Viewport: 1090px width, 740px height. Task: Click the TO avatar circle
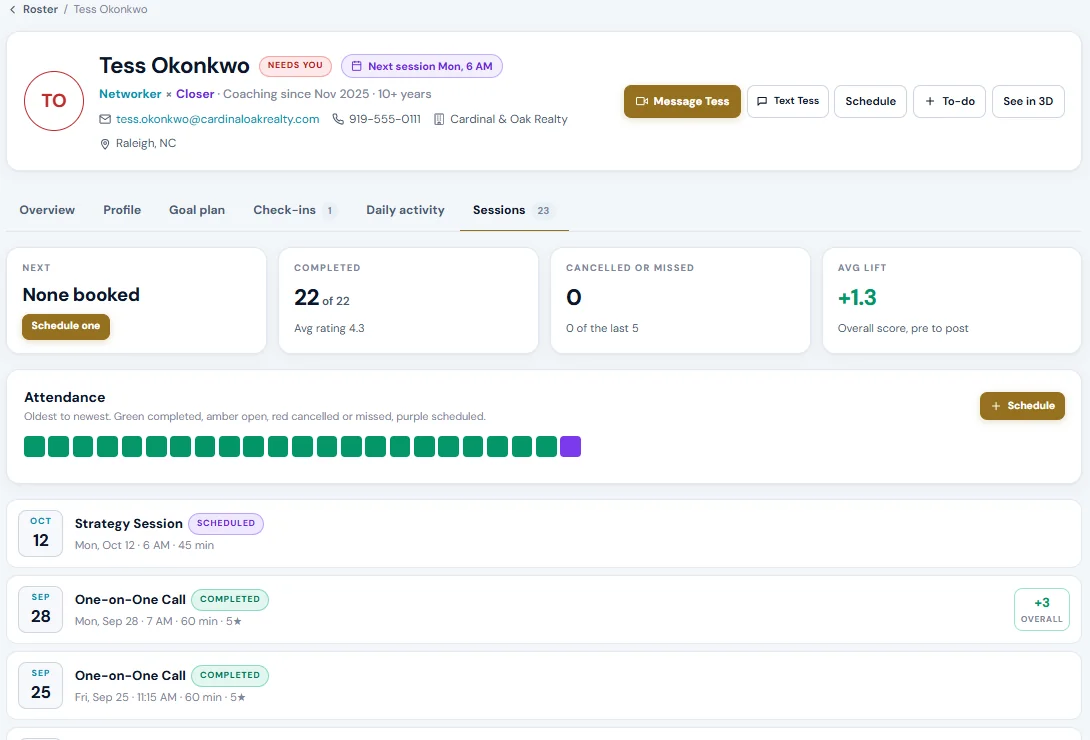tap(54, 101)
